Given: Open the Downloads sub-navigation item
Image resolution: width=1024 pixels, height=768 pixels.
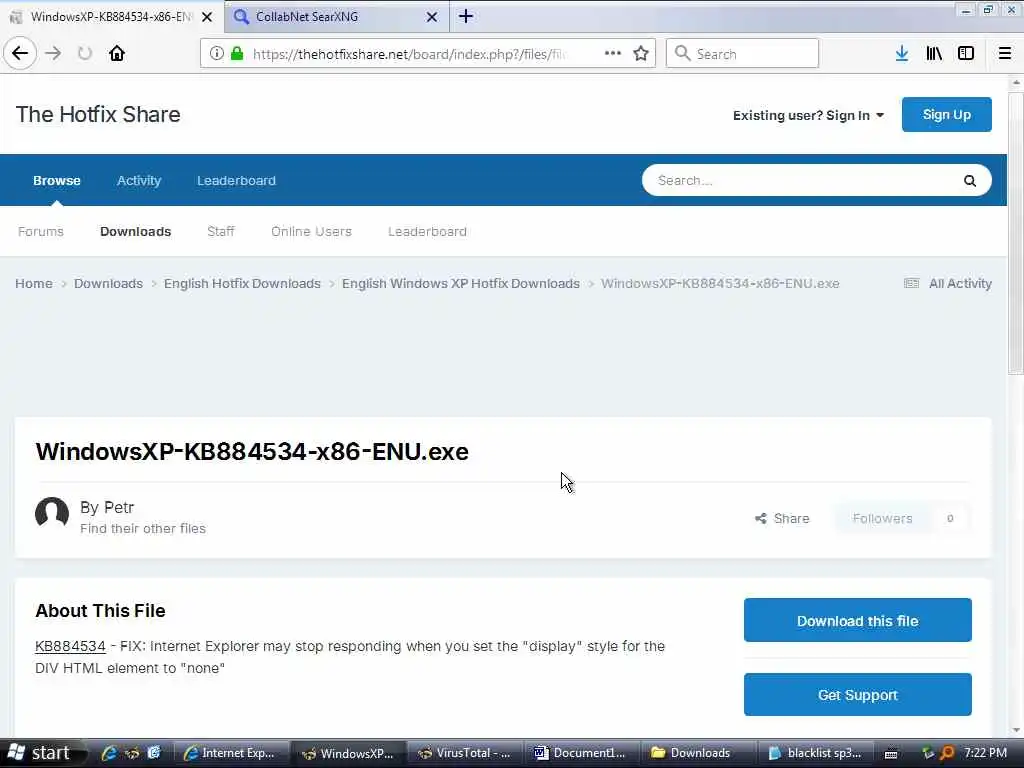Looking at the screenshot, I should coord(136,232).
